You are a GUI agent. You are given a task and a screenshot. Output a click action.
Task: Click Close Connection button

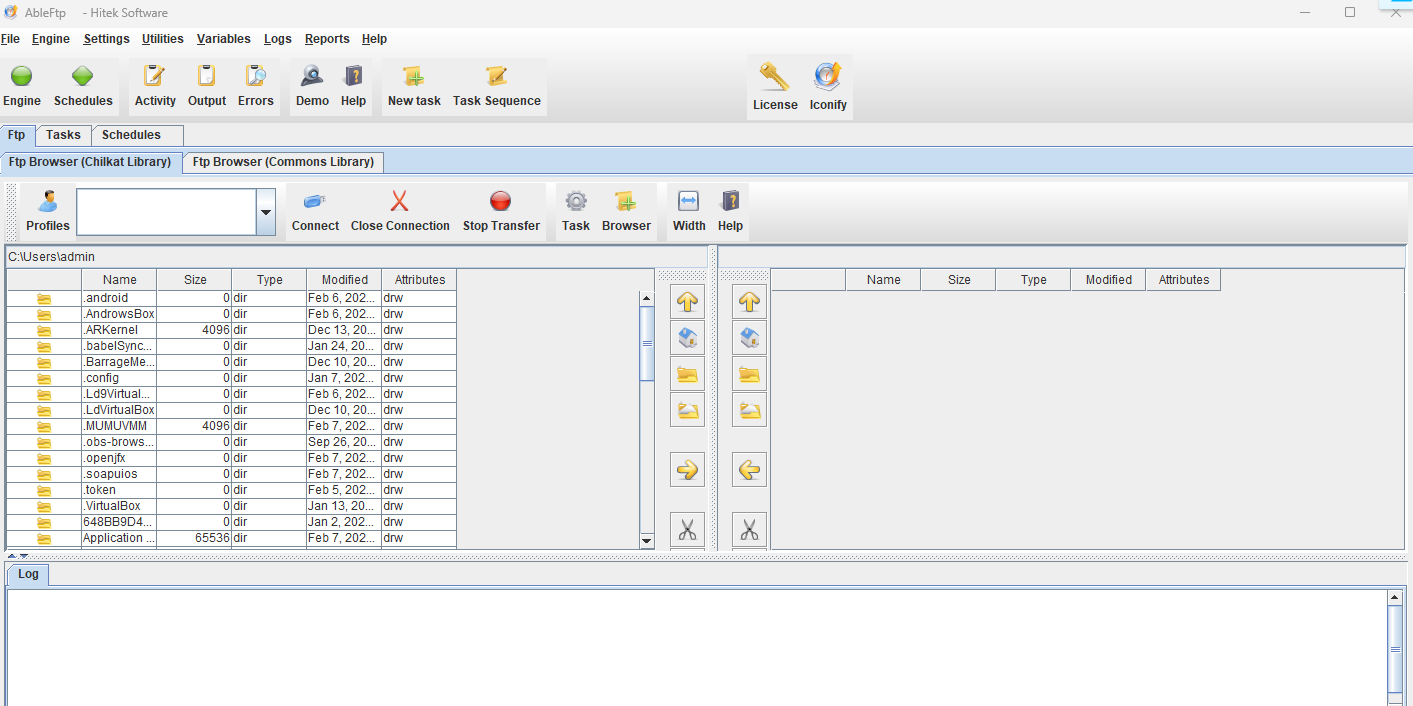tap(400, 212)
